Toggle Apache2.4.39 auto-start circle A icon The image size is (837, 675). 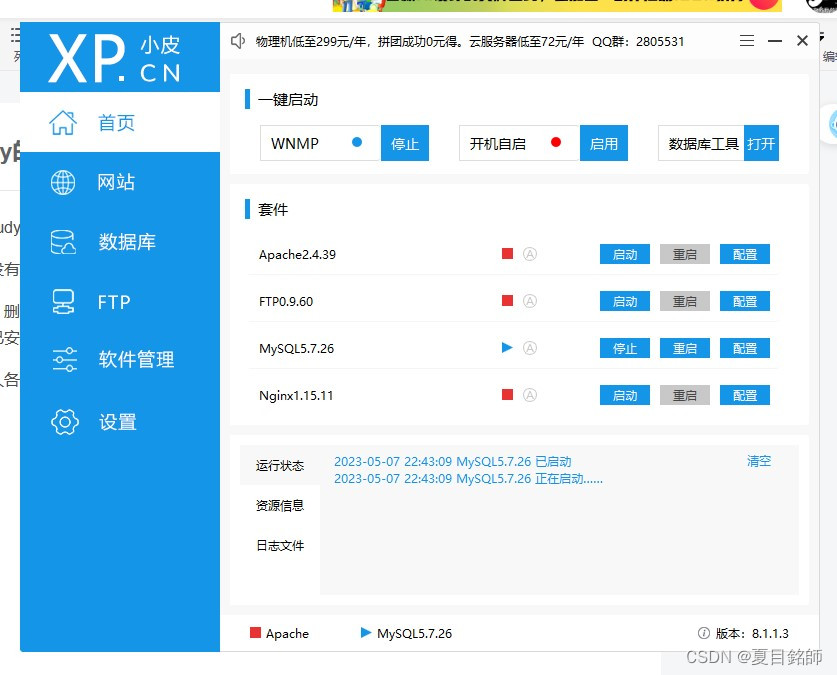click(530, 254)
